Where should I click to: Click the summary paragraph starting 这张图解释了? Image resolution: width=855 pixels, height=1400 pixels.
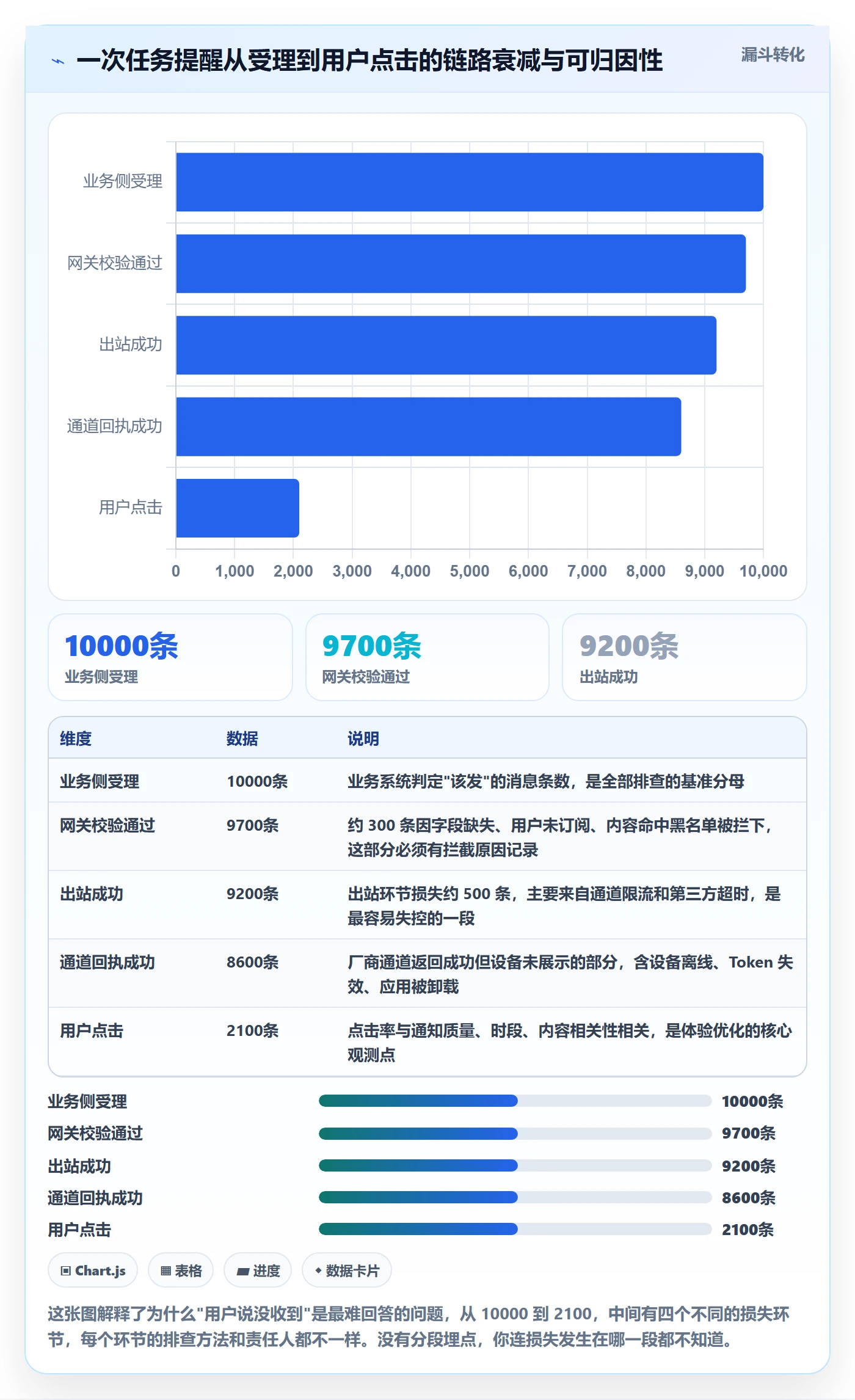[419, 1326]
